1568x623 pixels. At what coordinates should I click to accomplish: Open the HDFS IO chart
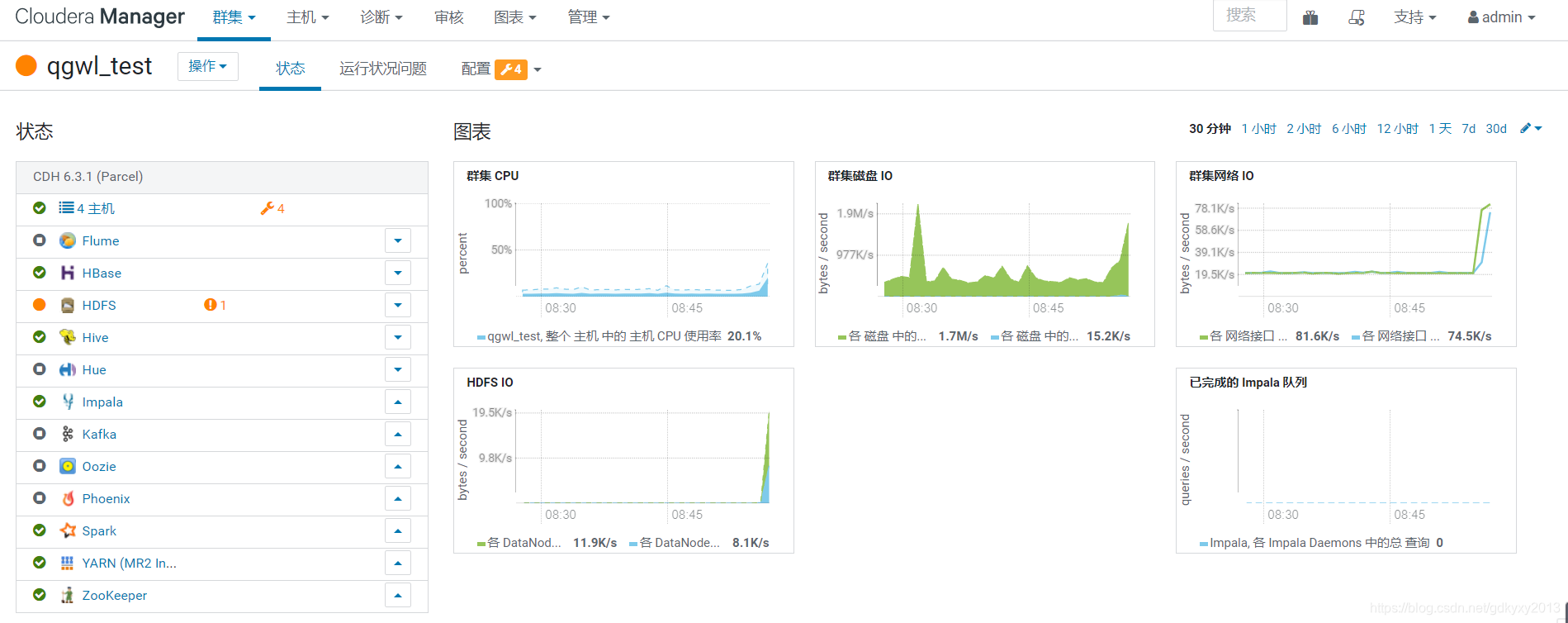(623, 460)
